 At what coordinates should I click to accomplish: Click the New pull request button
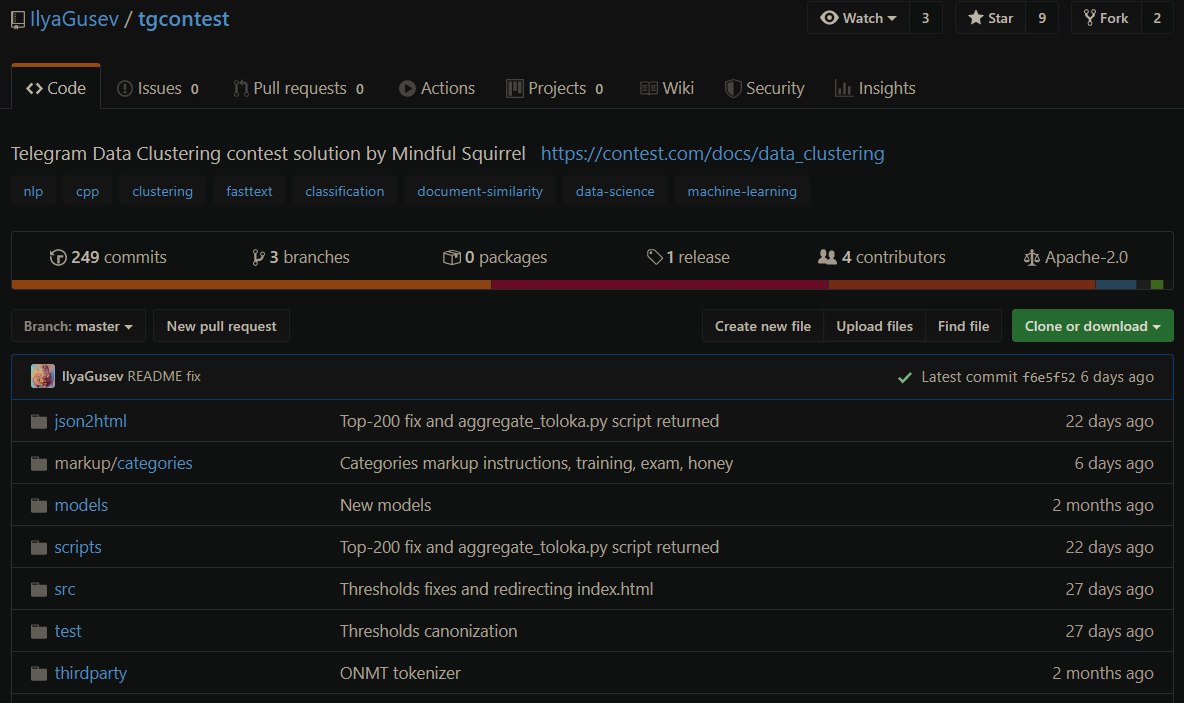click(x=221, y=326)
